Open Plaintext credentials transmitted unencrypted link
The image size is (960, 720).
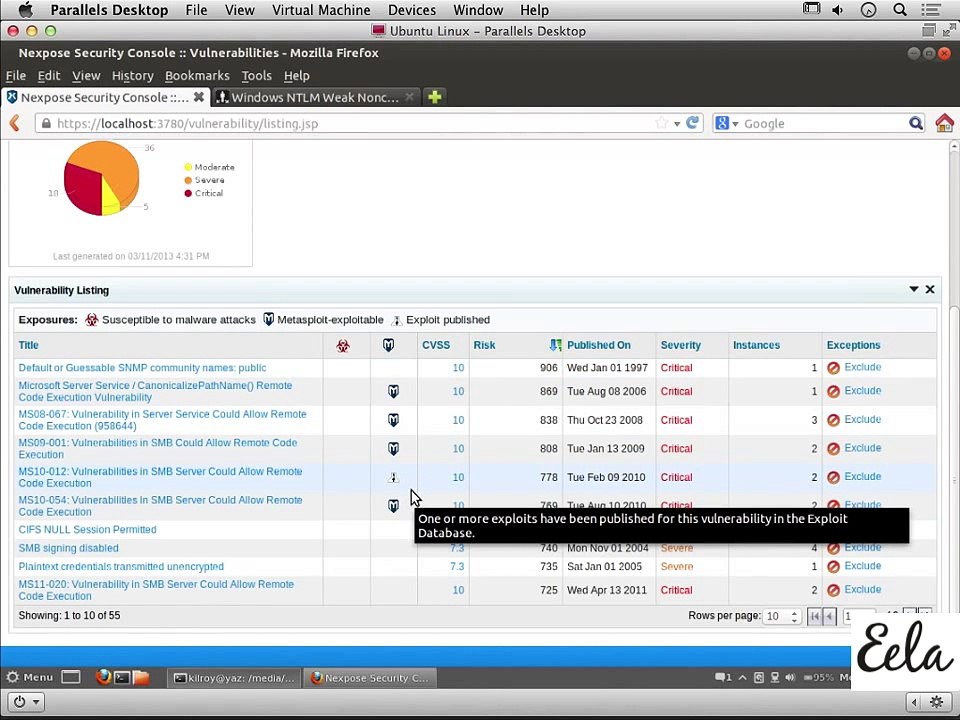click(121, 566)
